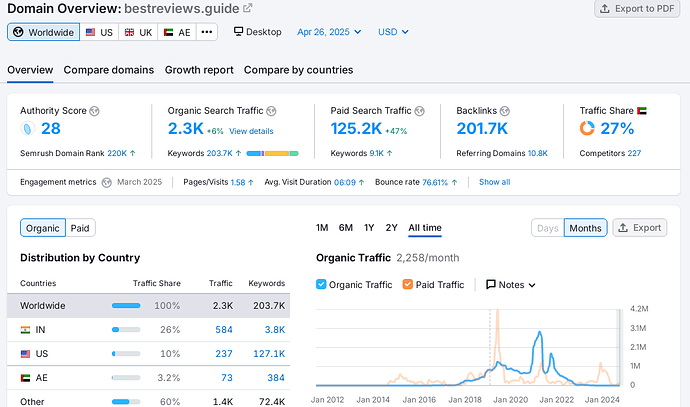Export the traffic chart data
The height and width of the screenshot is (407, 690).
coord(640,228)
